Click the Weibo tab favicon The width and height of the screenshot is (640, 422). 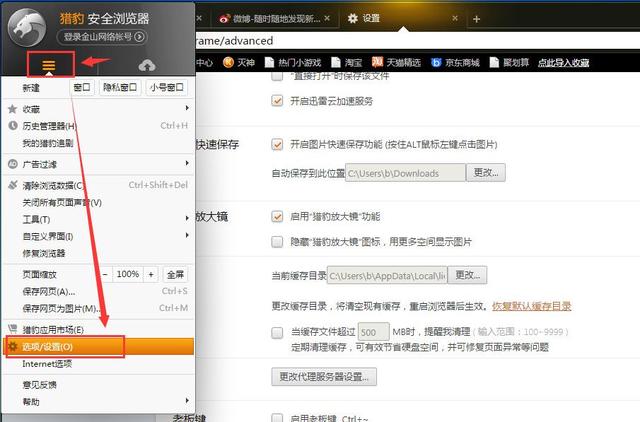point(224,19)
